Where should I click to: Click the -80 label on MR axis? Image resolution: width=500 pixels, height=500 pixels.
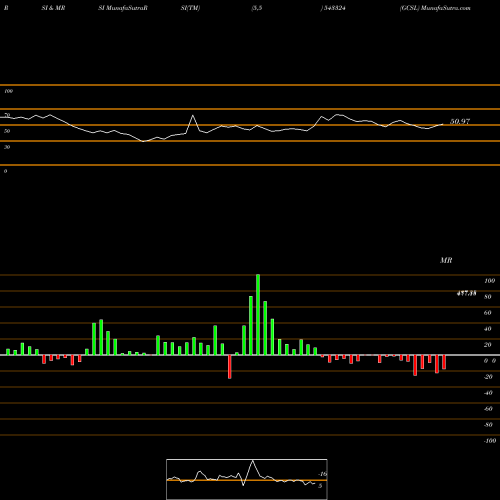(x=488, y=425)
